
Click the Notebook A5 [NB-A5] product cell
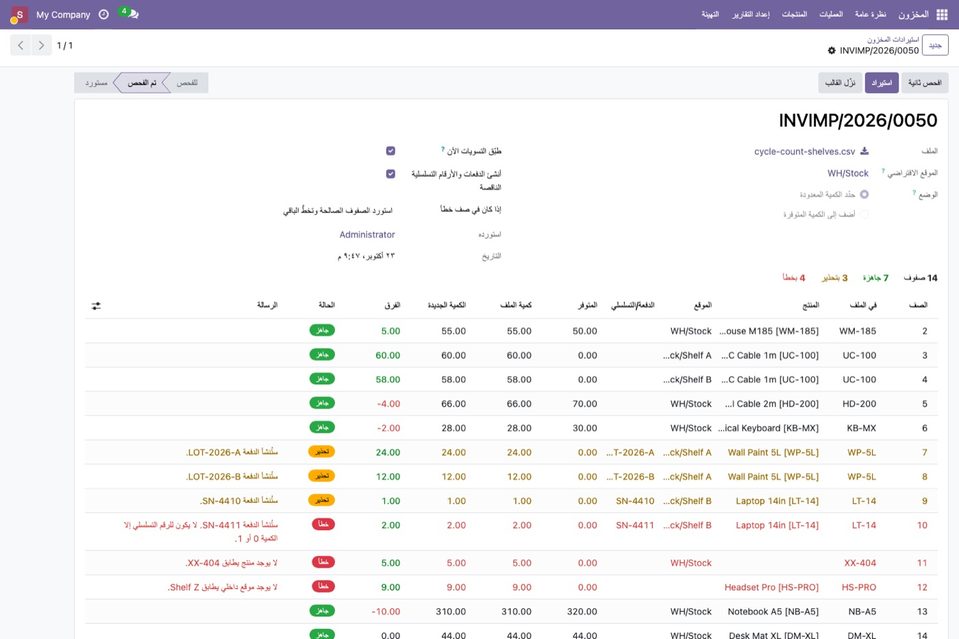click(x=773, y=611)
